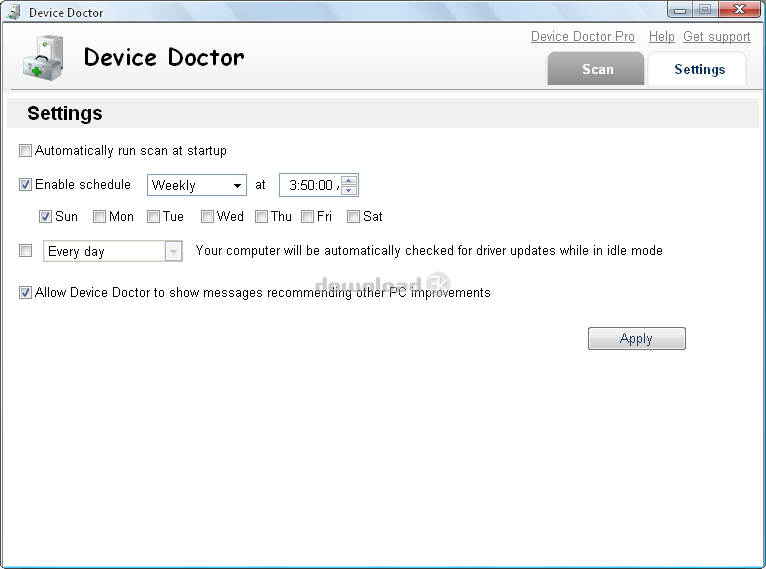766x569 pixels.
Task: Click the Device Doctor medical kit logo
Action: tap(43, 58)
